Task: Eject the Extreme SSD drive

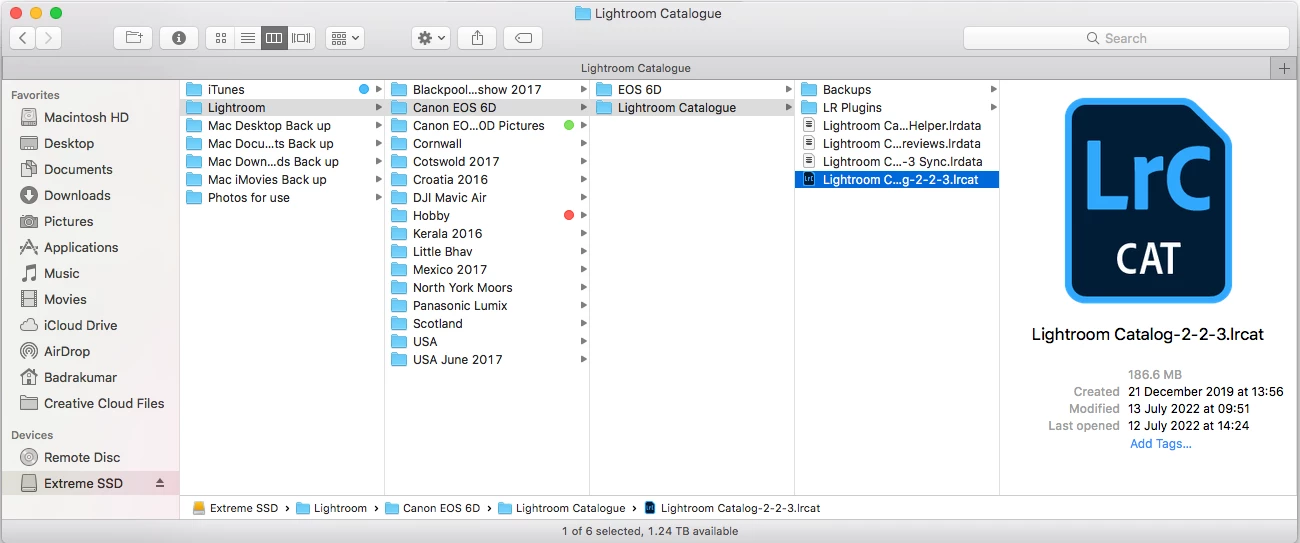Action: tap(160, 483)
